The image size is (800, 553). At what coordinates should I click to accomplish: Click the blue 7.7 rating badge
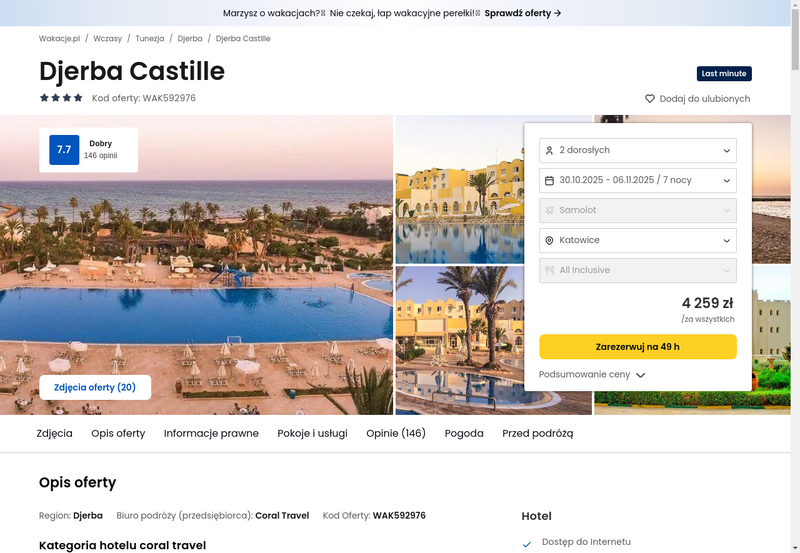64,149
